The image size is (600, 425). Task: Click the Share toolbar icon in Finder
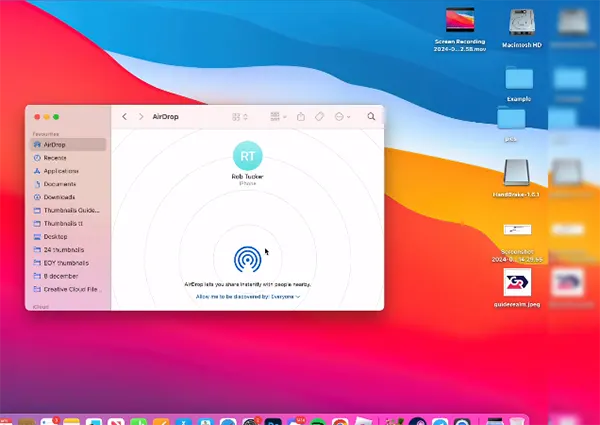point(301,117)
